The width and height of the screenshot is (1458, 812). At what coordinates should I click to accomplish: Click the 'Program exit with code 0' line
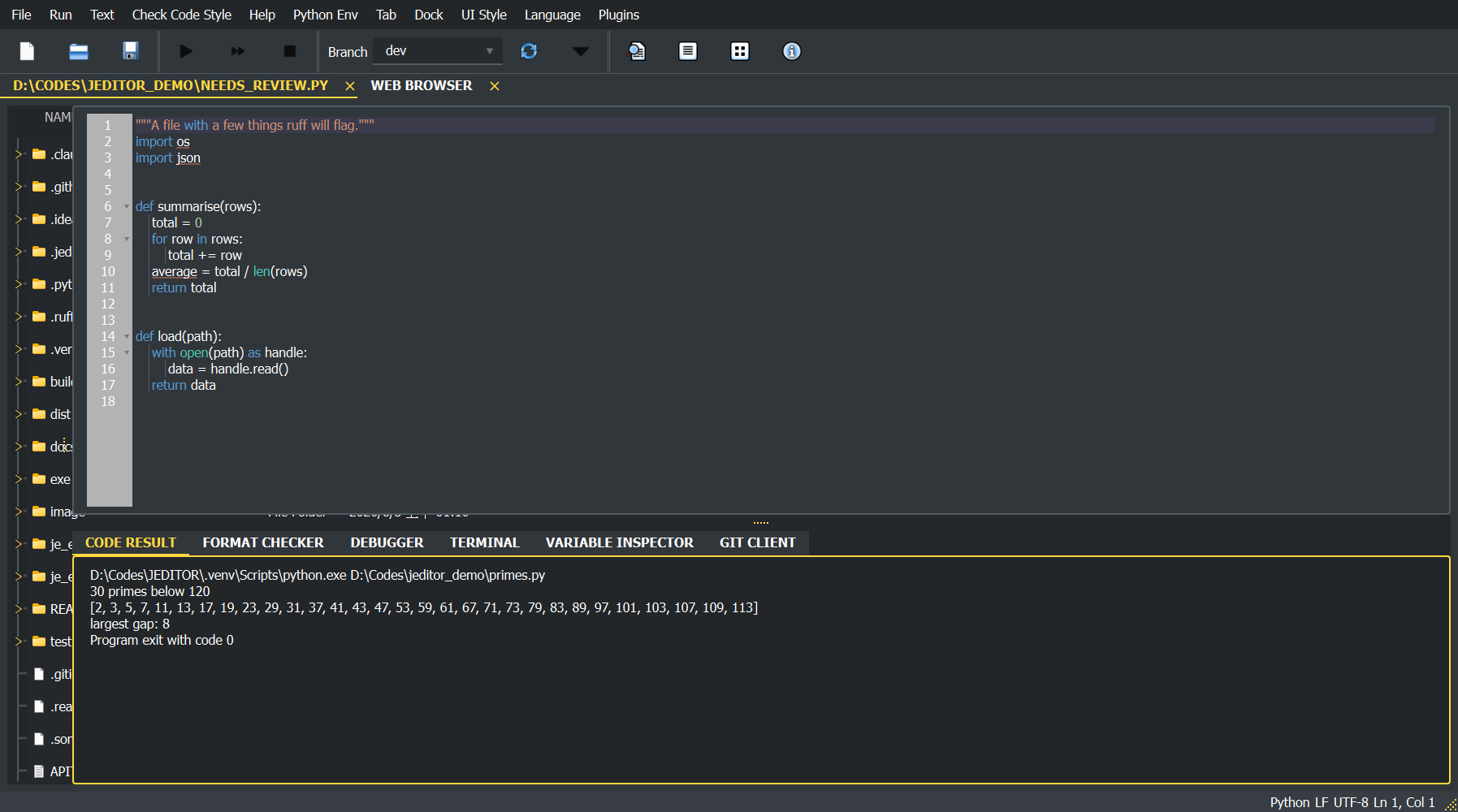[x=162, y=640]
